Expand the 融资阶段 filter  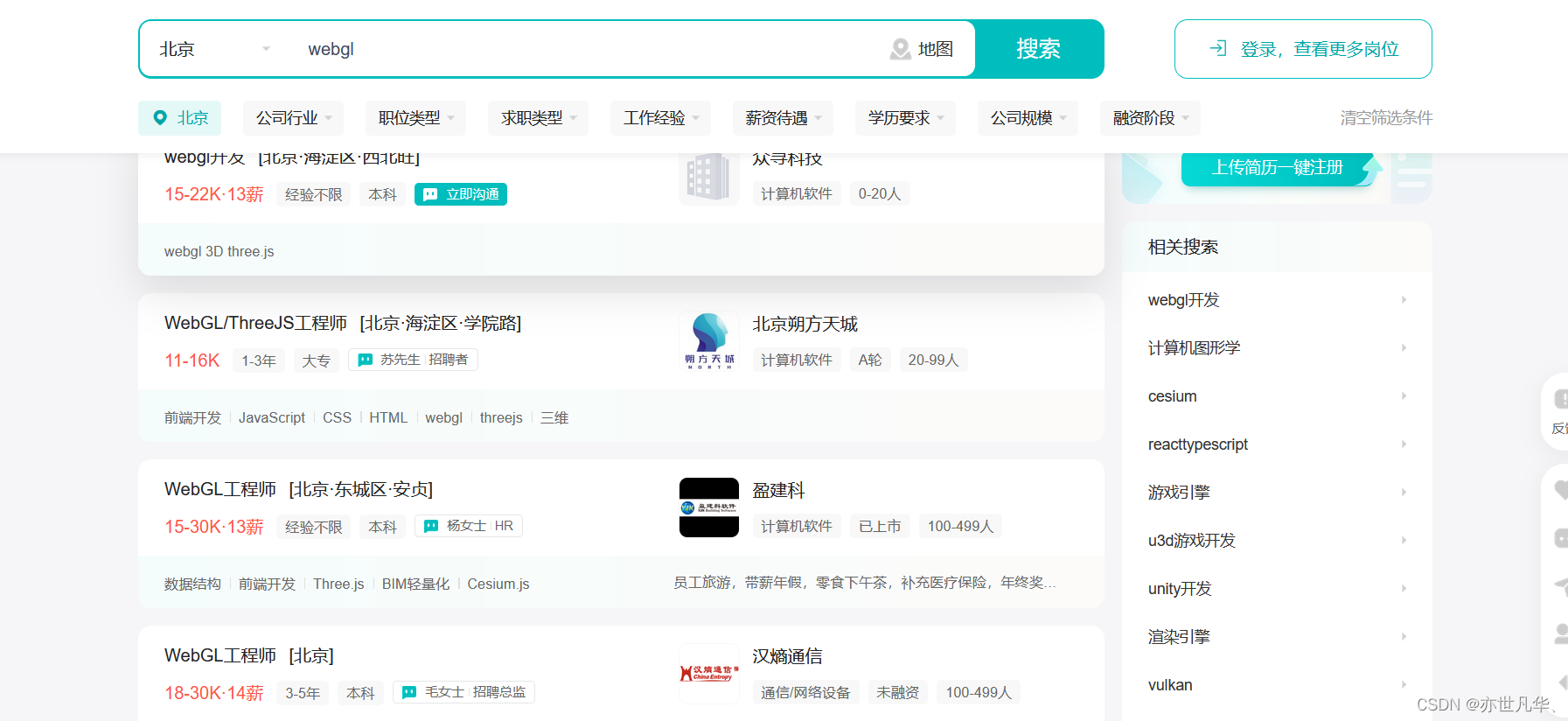(x=1150, y=118)
